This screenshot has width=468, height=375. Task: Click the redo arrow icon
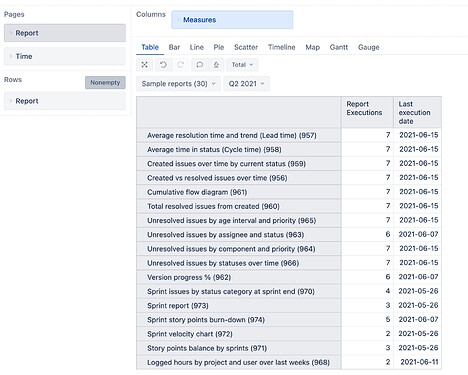point(181,65)
